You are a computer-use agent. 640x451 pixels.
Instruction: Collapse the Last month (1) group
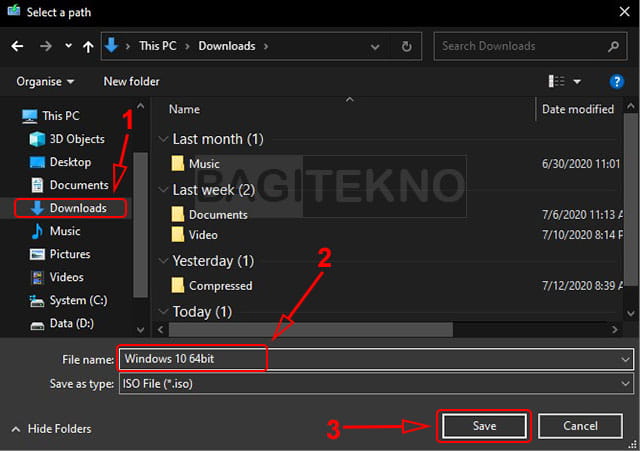[x=164, y=139]
